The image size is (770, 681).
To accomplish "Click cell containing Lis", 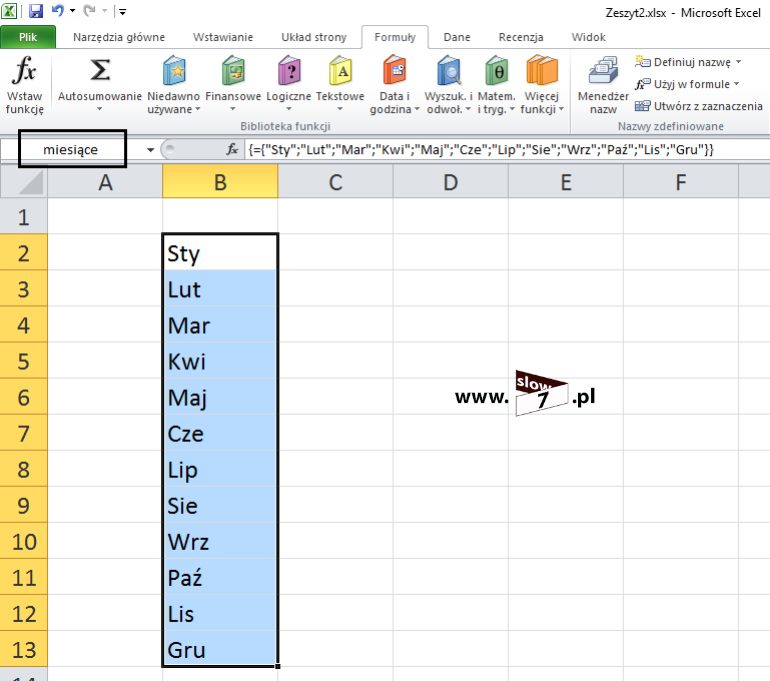I will pyautogui.click(x=220, y=614).
